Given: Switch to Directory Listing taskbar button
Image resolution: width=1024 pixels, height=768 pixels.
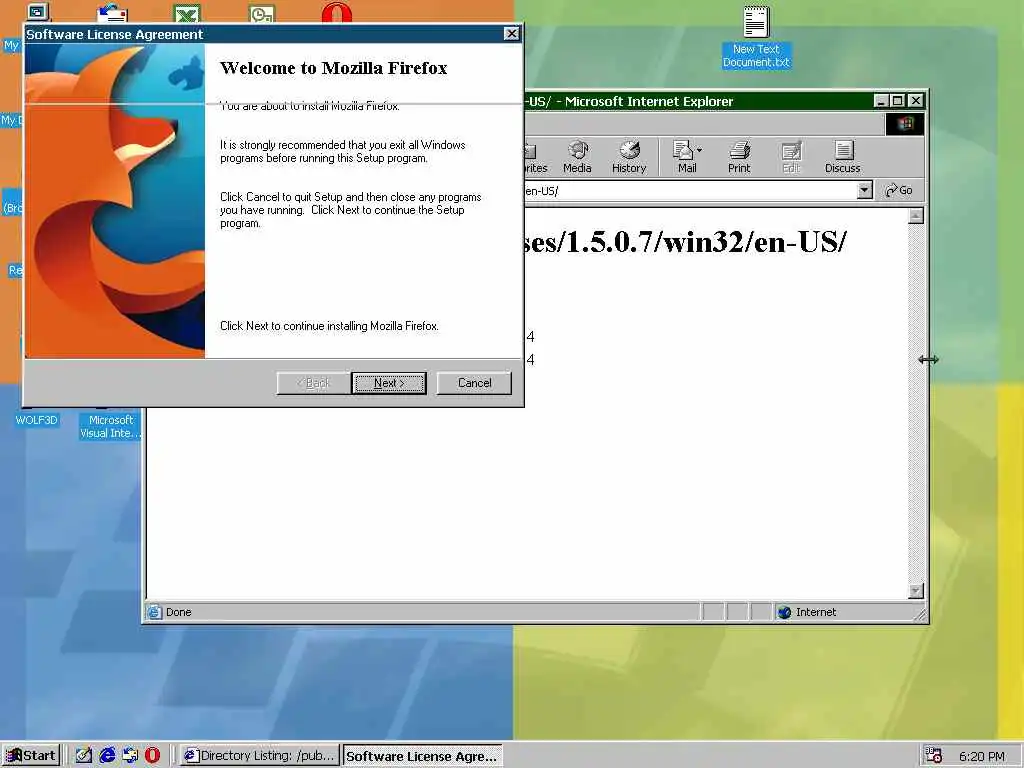Looking at the screenshot, I should tap(260, 756).
